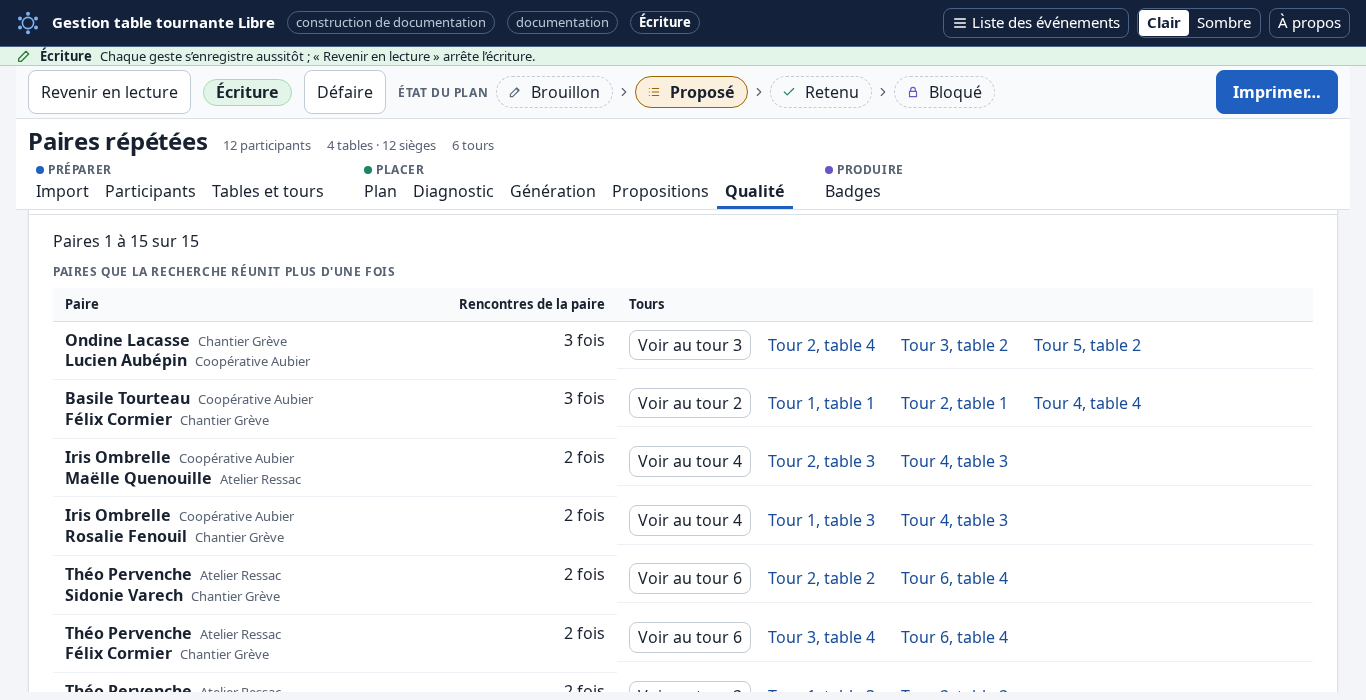The width and height of the screenshot is (1366, 700).
Task: Click Voir au tour 6 for Théo Pervenche and Sidonie Varech
Action: 690,578
